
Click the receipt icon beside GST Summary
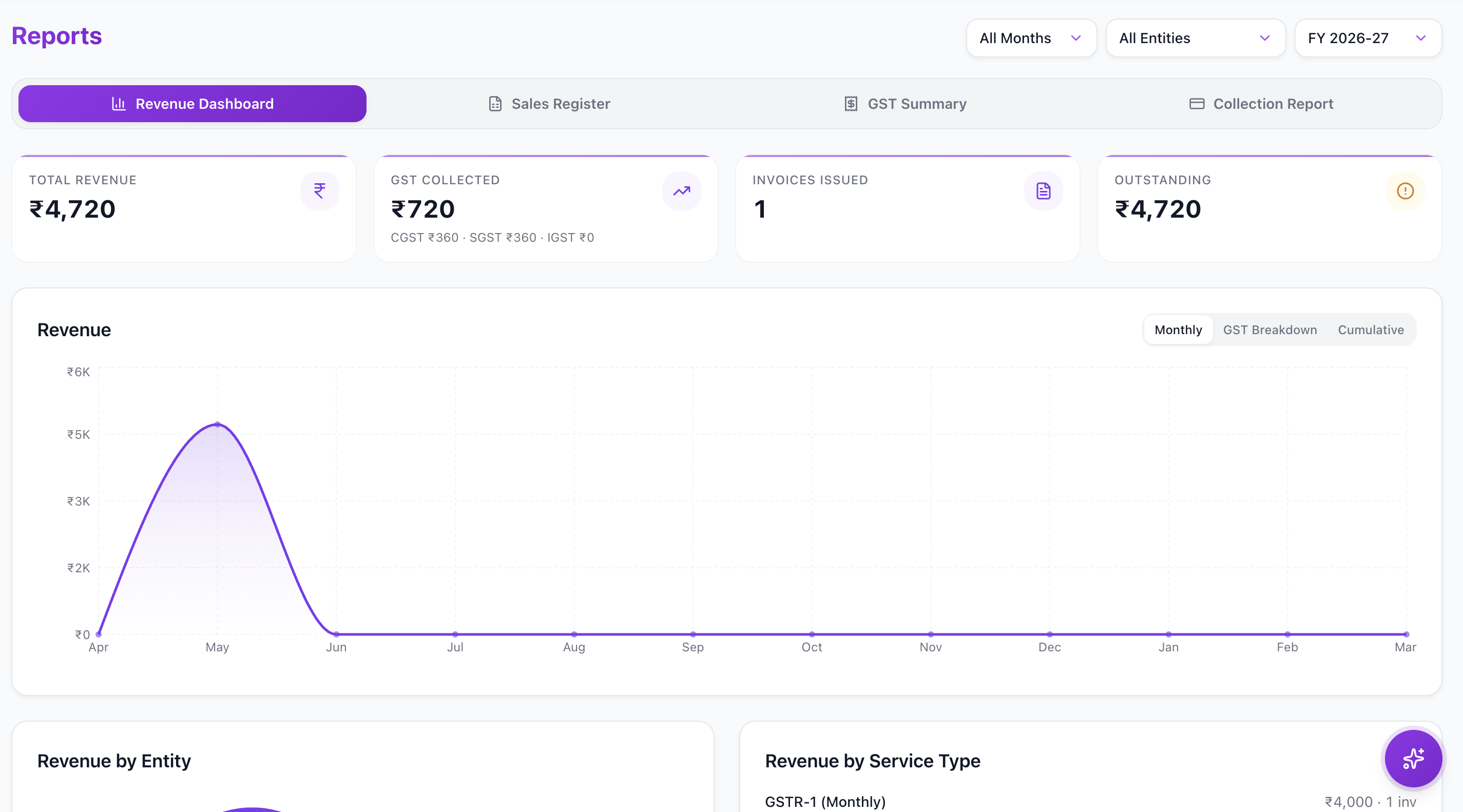pyautogui.click(x=851, y=103)
